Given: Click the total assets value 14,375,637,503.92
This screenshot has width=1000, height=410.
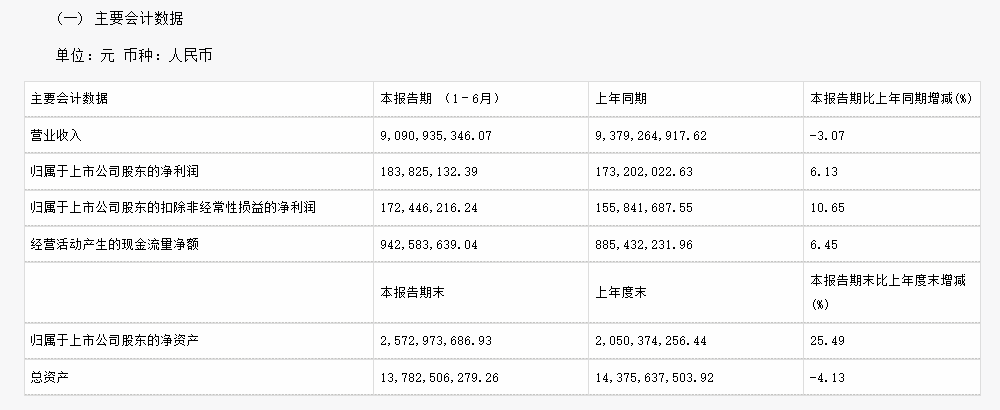Looking at the screenshot, I should [x=655, y=377].
